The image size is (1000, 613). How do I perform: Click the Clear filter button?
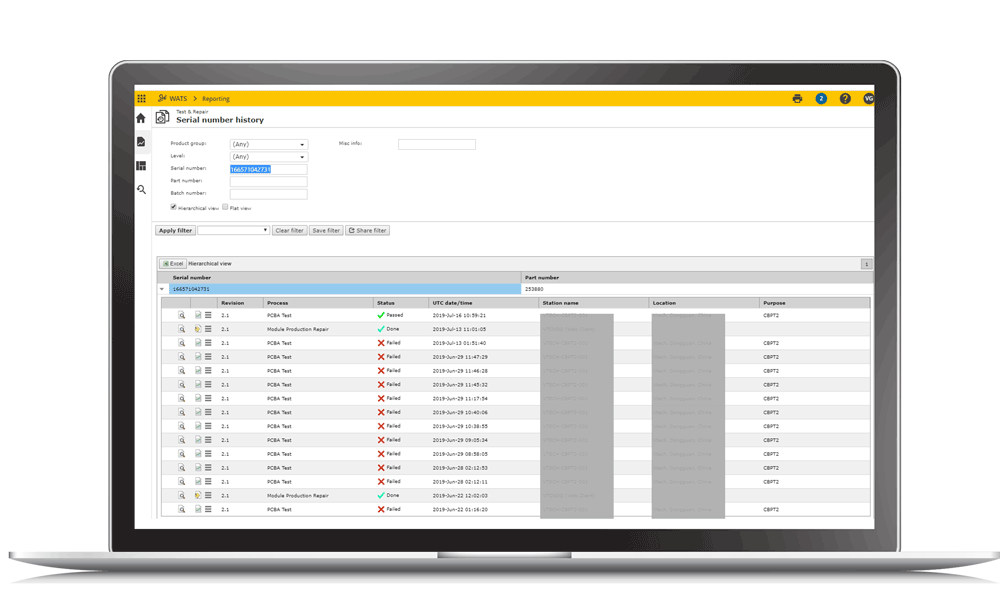[289, 231]
